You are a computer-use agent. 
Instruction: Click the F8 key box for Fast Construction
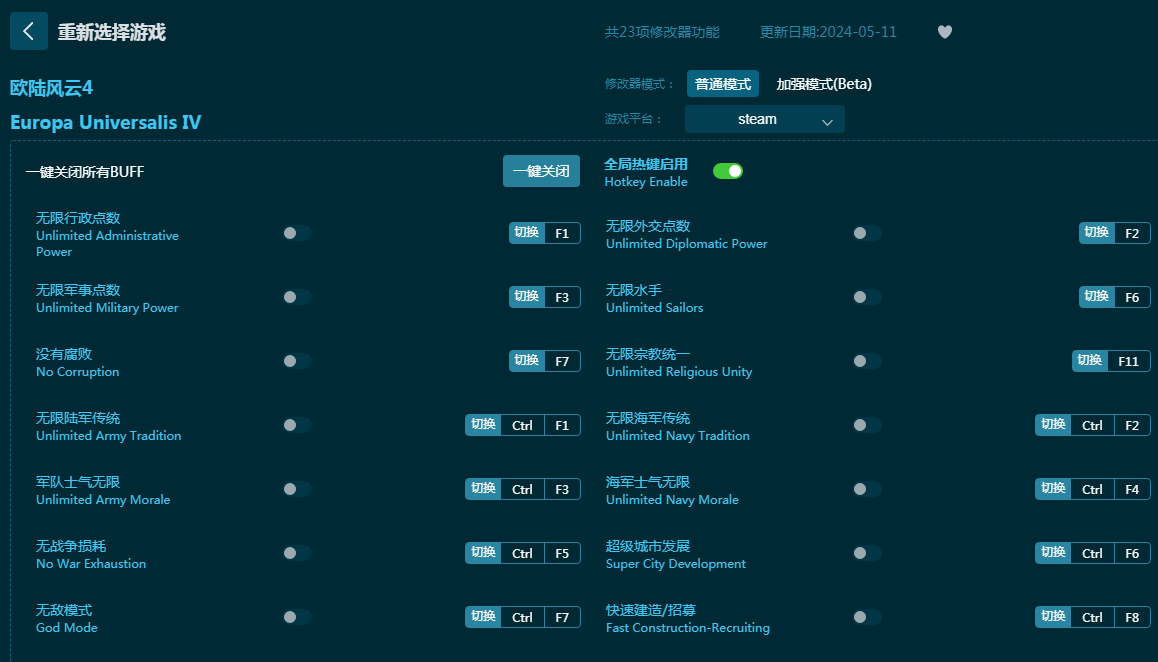pos(1132,617)
